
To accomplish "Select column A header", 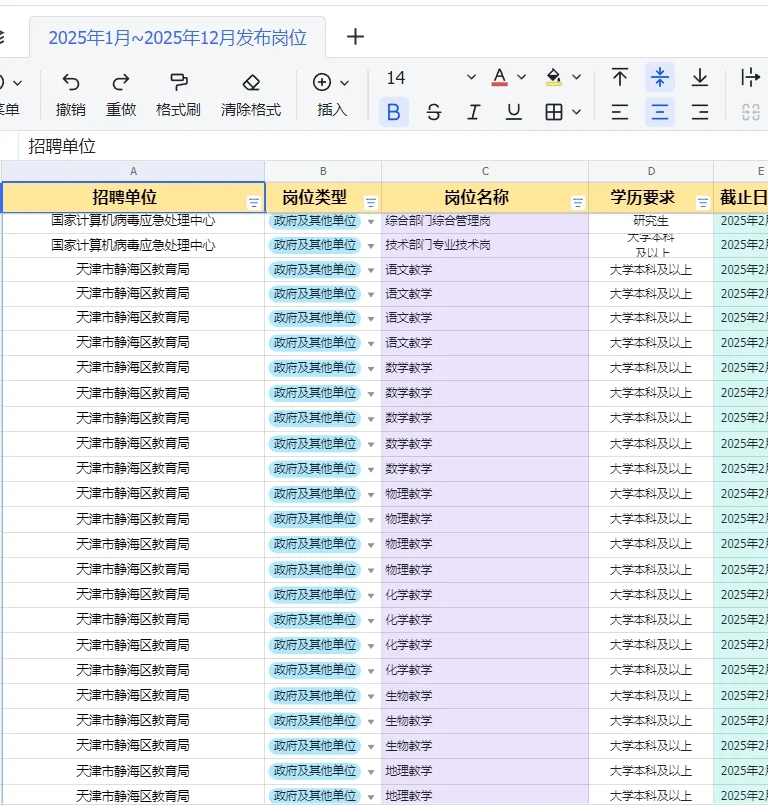I will 133,171.
